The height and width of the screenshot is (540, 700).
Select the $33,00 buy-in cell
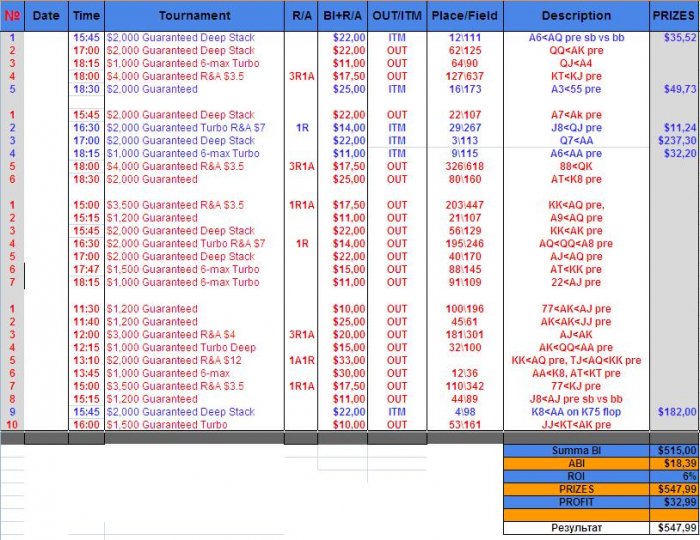tap(343, 360)
